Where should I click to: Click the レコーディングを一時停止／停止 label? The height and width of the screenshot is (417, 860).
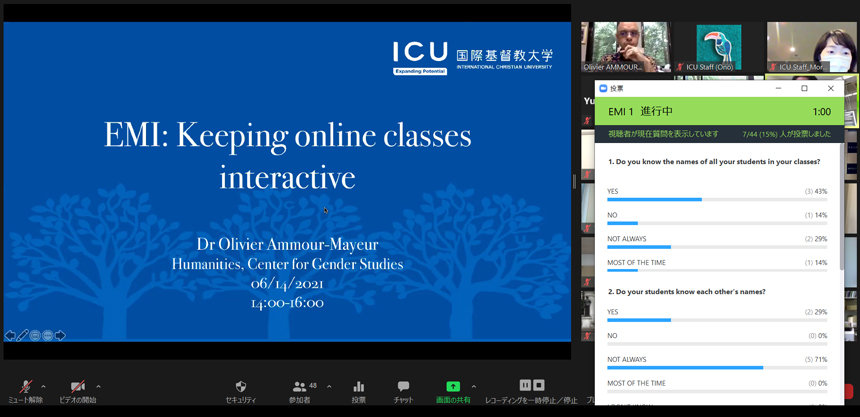[x=531, y=401]
